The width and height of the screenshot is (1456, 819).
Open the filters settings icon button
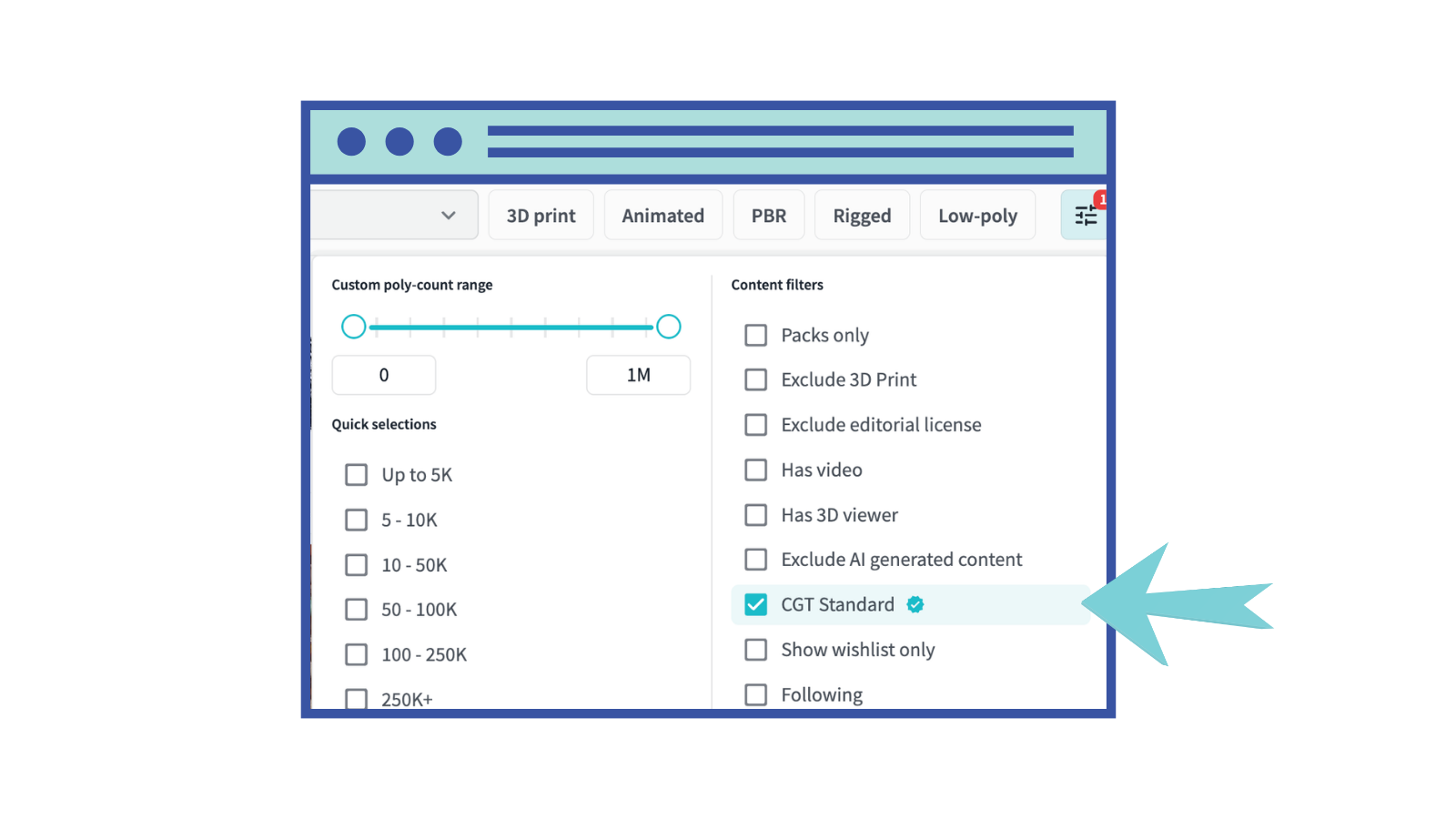[1084, 216]
